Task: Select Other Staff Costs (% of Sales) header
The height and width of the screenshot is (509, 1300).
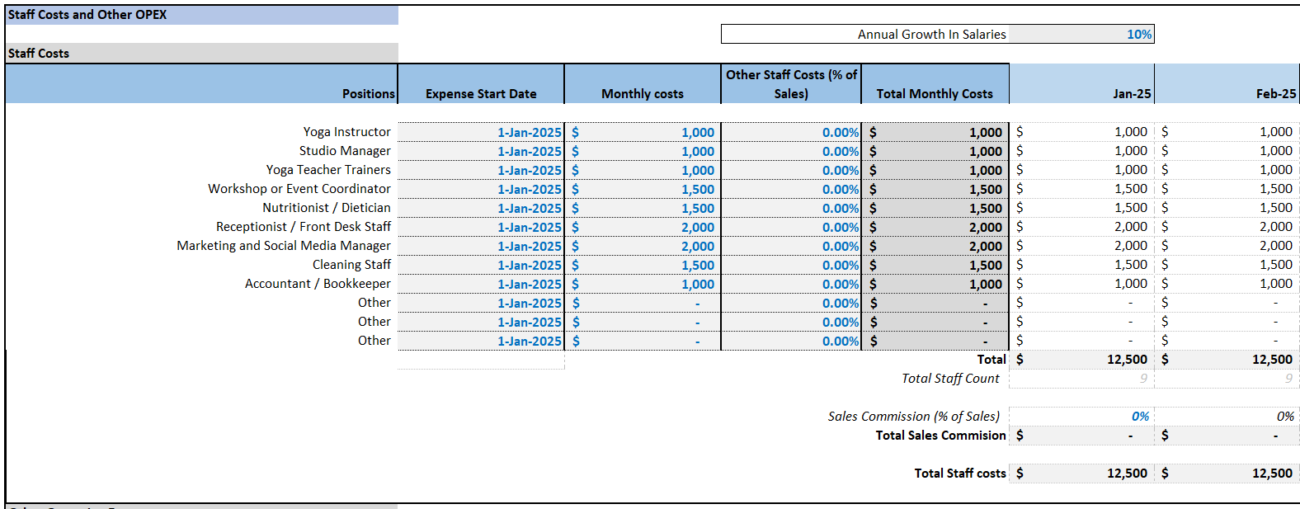Action: point(791,84)
